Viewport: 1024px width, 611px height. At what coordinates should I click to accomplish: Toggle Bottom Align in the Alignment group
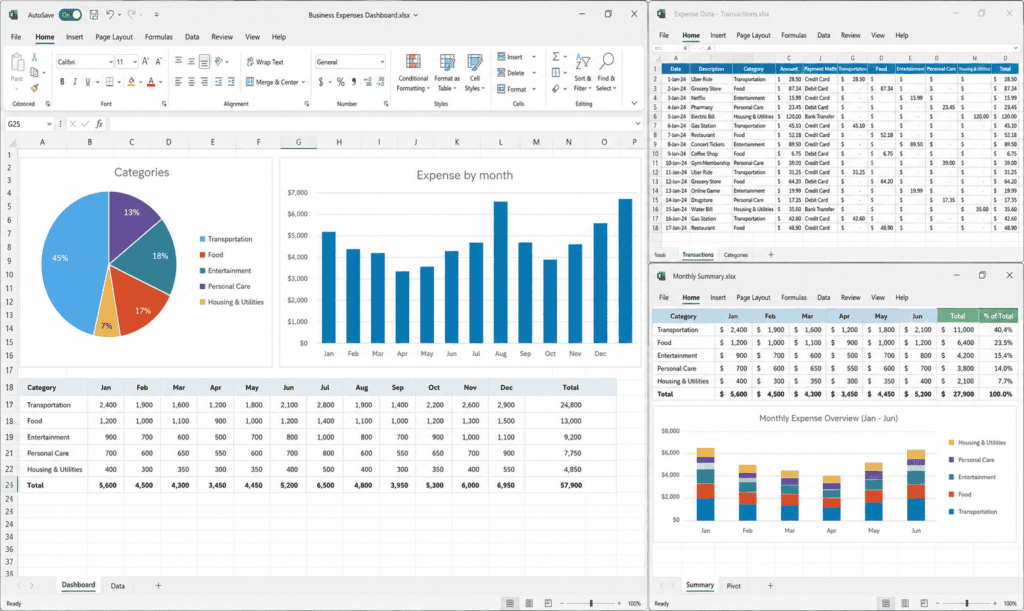(x=204, y=61)
